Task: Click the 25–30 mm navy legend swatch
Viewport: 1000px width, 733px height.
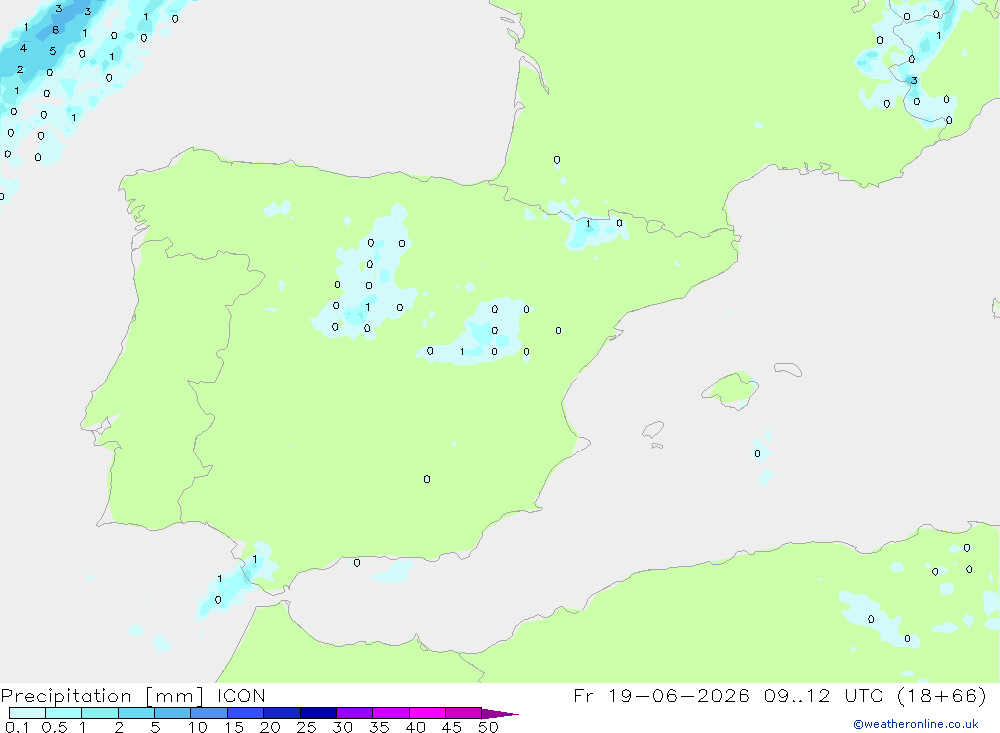Action: pyautogui.click(x=318, y=713)
